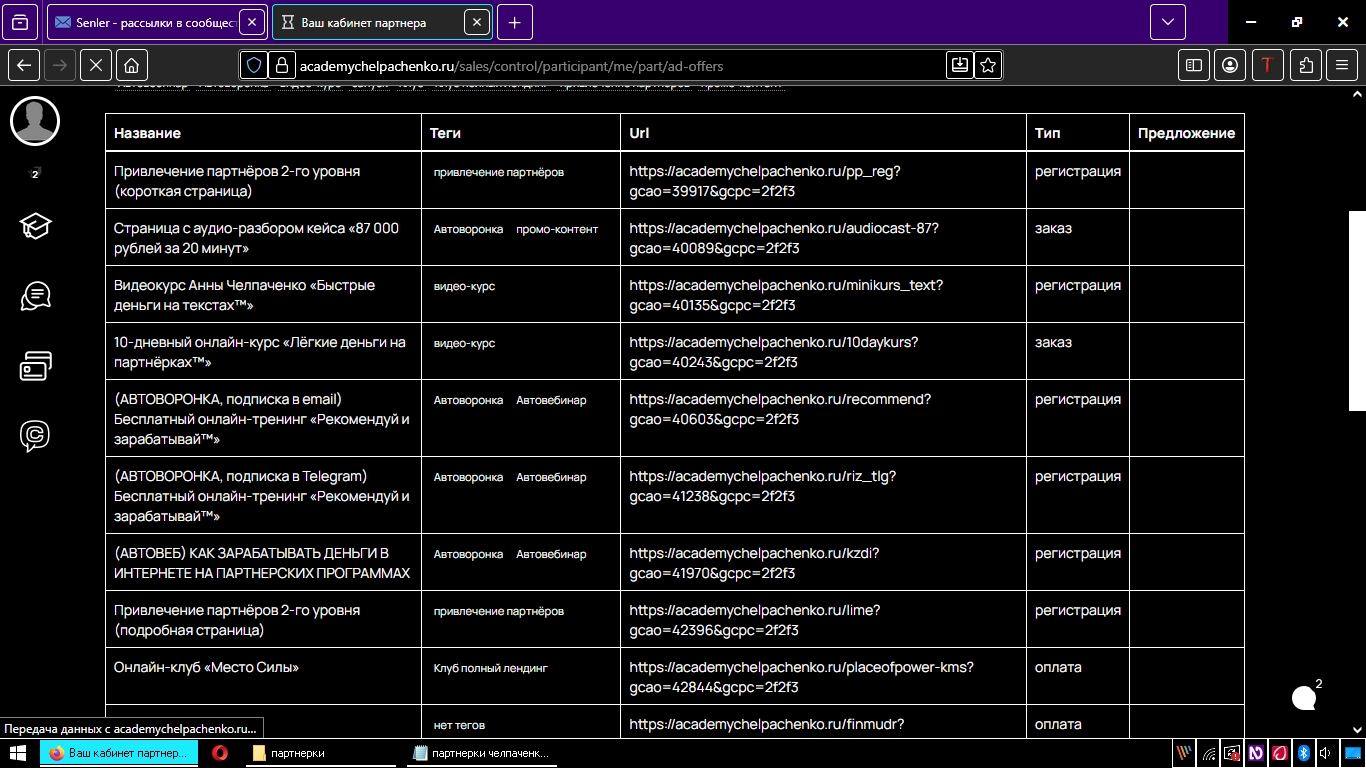
Task: Expand the list all tabs dropdown
Action: pos(1167,22)
